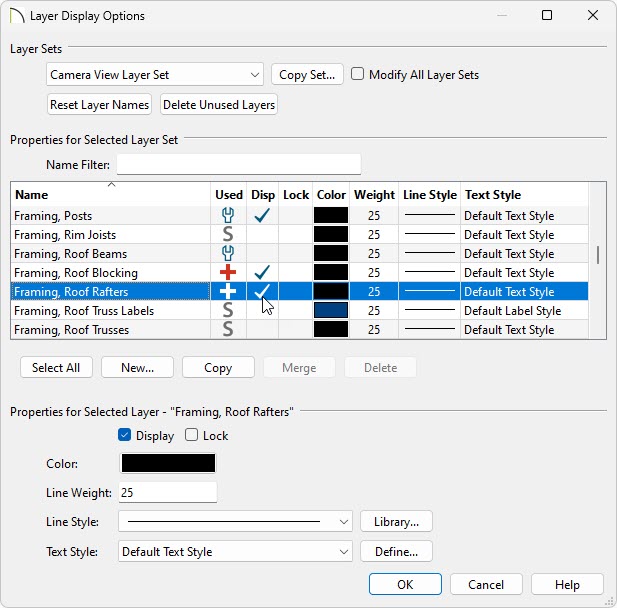Toggle display checkmark for Framing, Roof Blocking
Screen dimensions: 617x608
pos(262,272)
